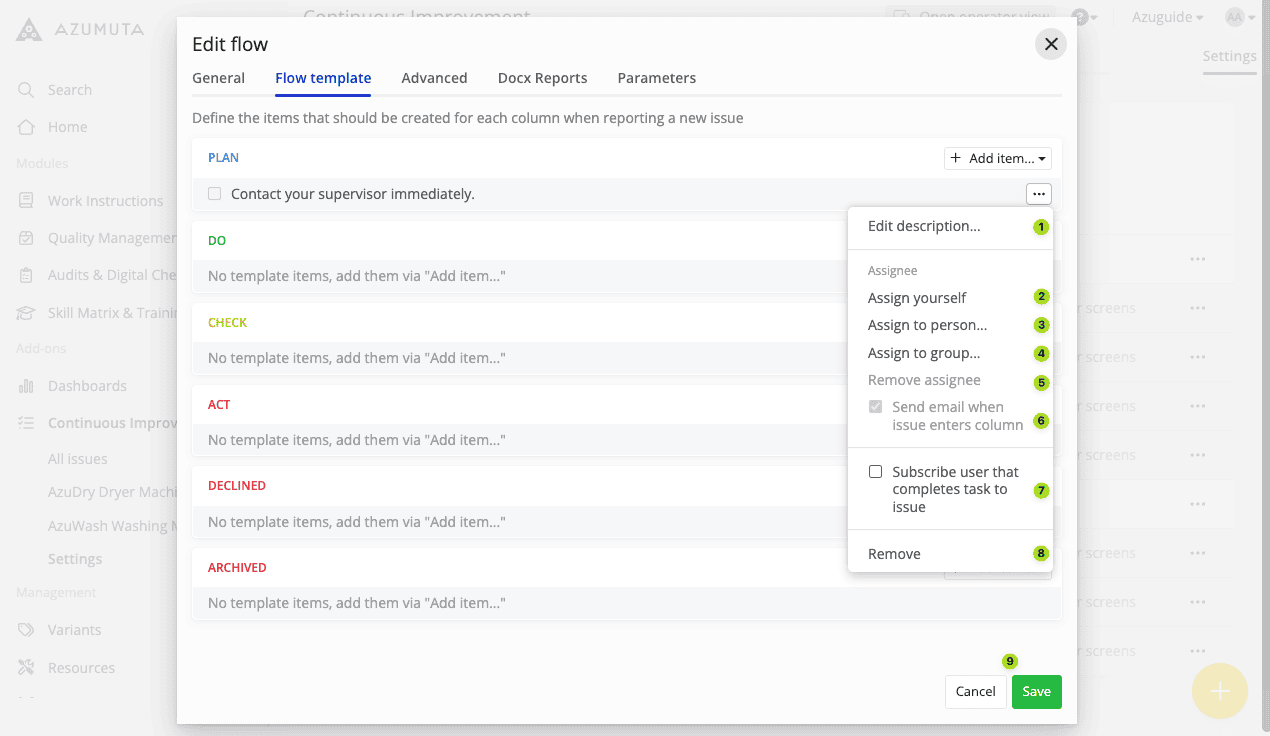Click the yellow plus floating button
This screenshot has width=1270, height=736.
coord(1220,691)
